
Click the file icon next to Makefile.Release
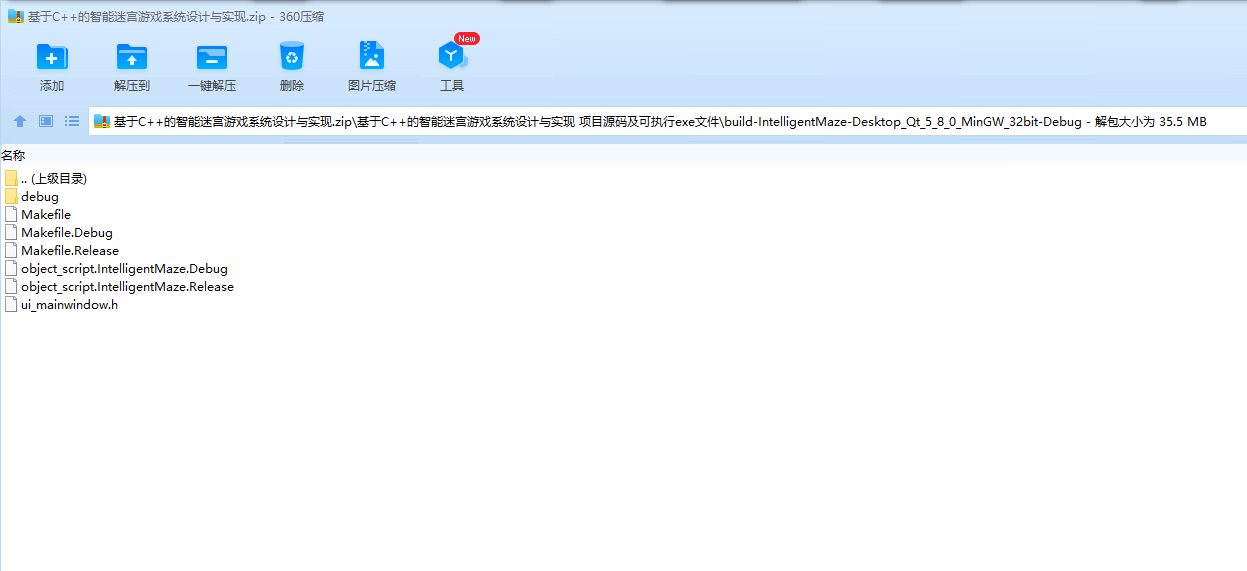click(x=11, y=250)
